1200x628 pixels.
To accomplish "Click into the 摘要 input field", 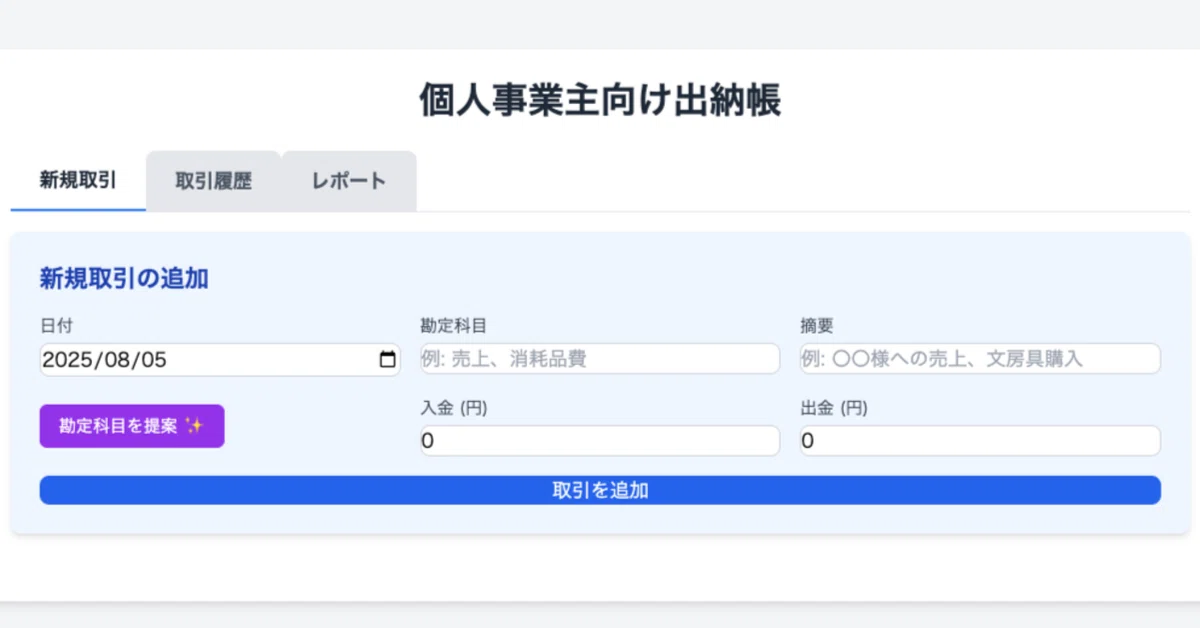I will 980,359.
